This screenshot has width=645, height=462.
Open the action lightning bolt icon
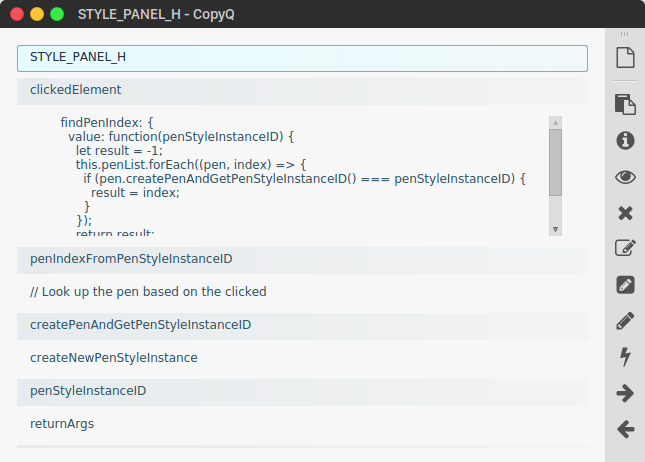click(x=625, y=357)
